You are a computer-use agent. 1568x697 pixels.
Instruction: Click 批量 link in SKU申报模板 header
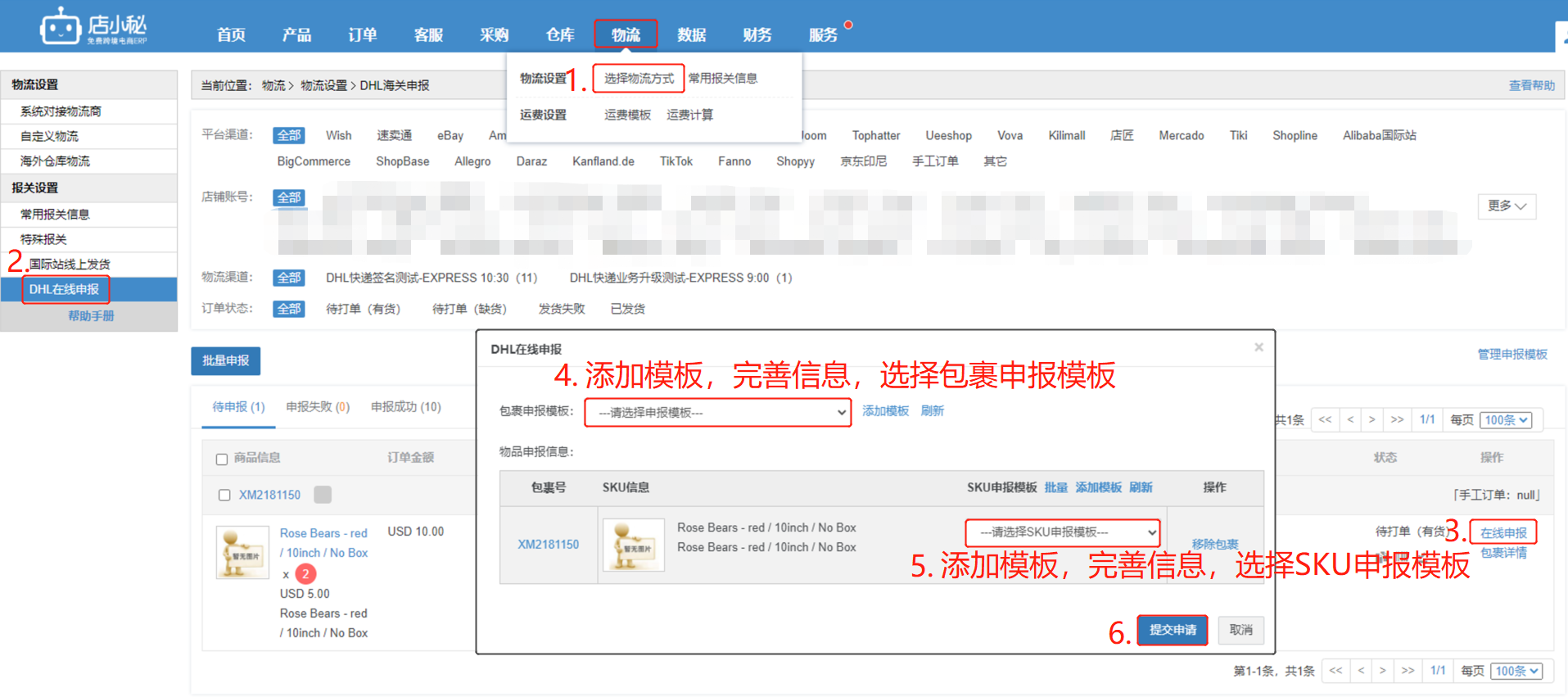(x=1056, y=487)
